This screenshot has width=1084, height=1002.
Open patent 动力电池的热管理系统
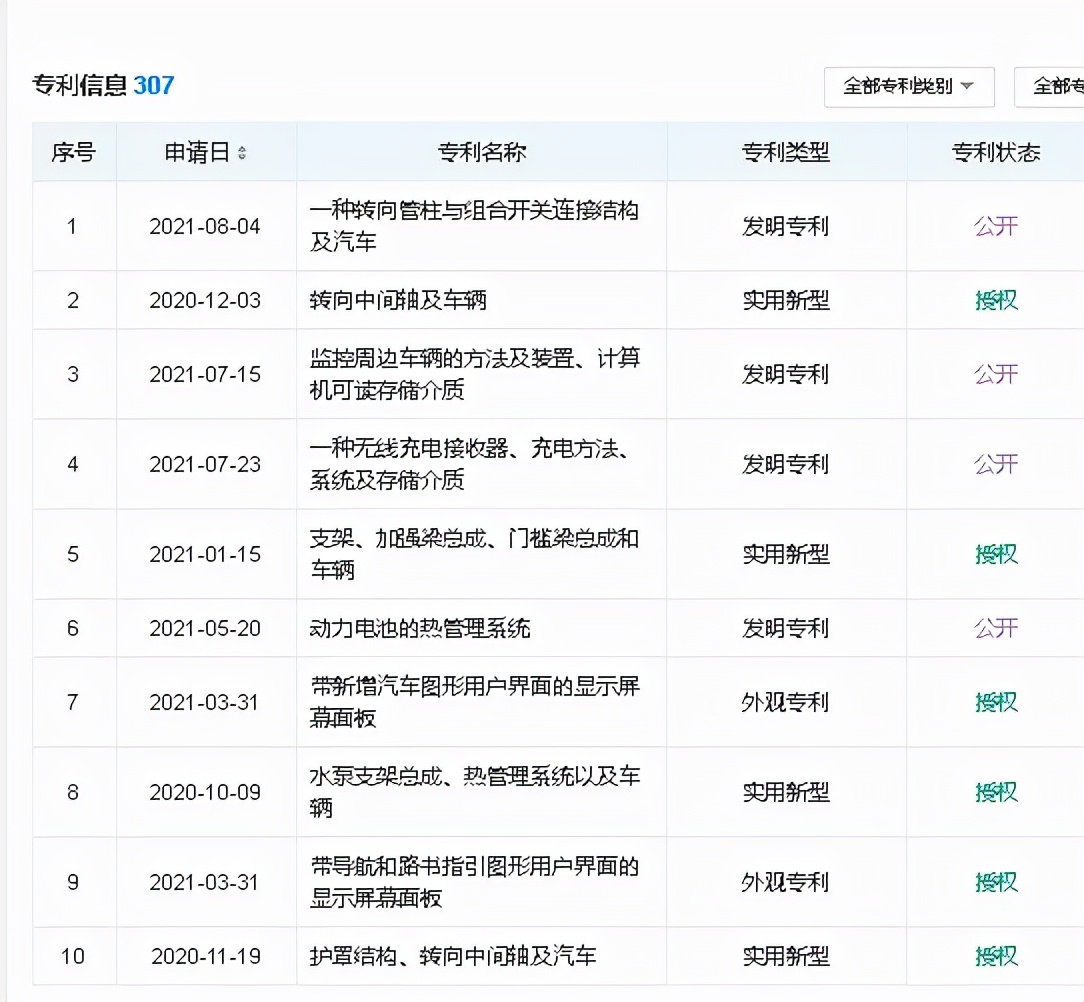point(420,628)
